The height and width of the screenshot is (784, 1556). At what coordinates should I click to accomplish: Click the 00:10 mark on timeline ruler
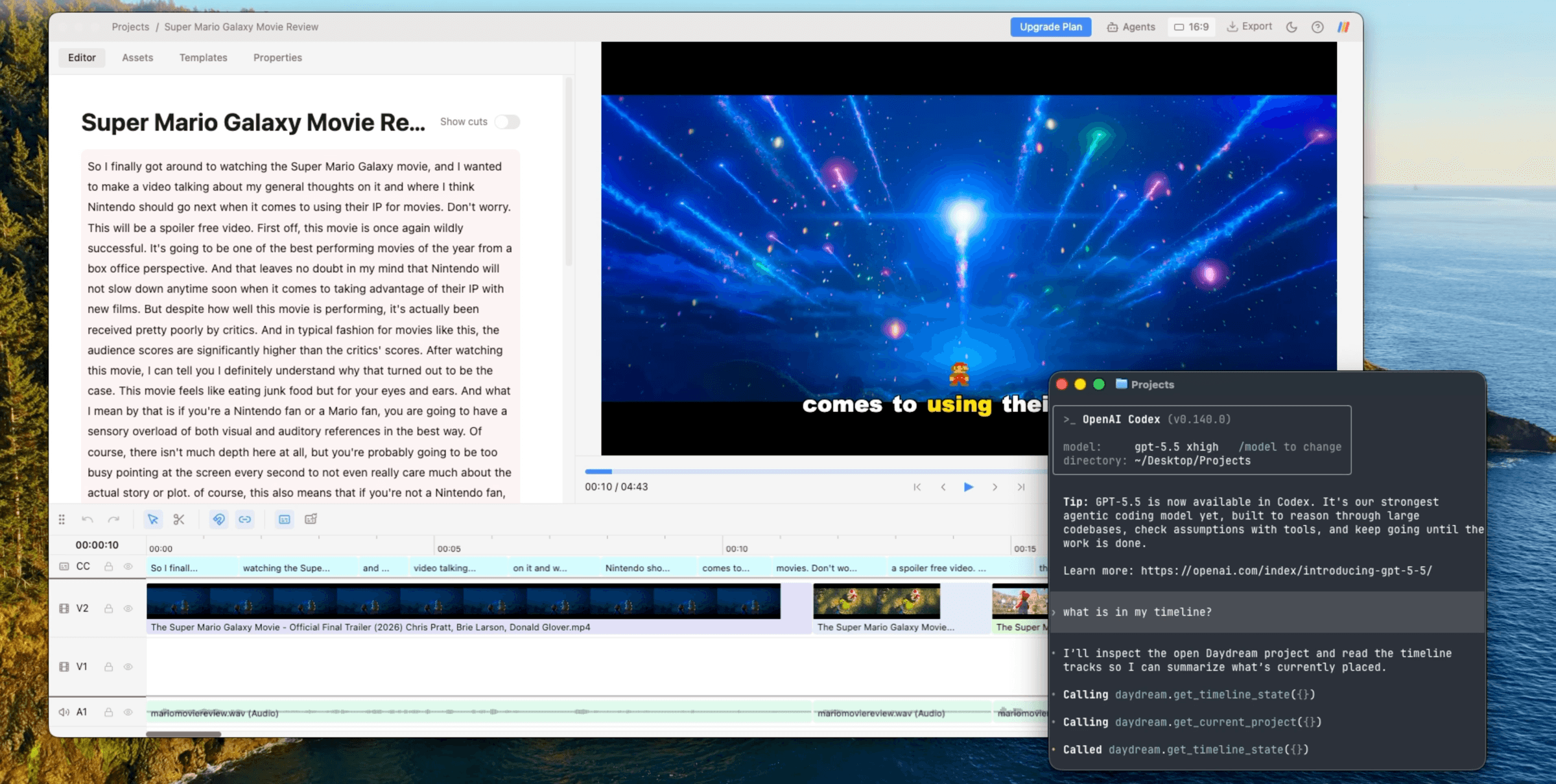(x=737, y=549)
